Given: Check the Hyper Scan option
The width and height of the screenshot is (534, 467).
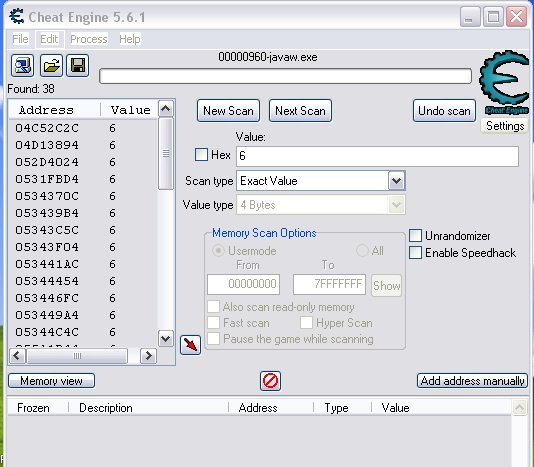Looking at the screenshot, I should point(307,323).
